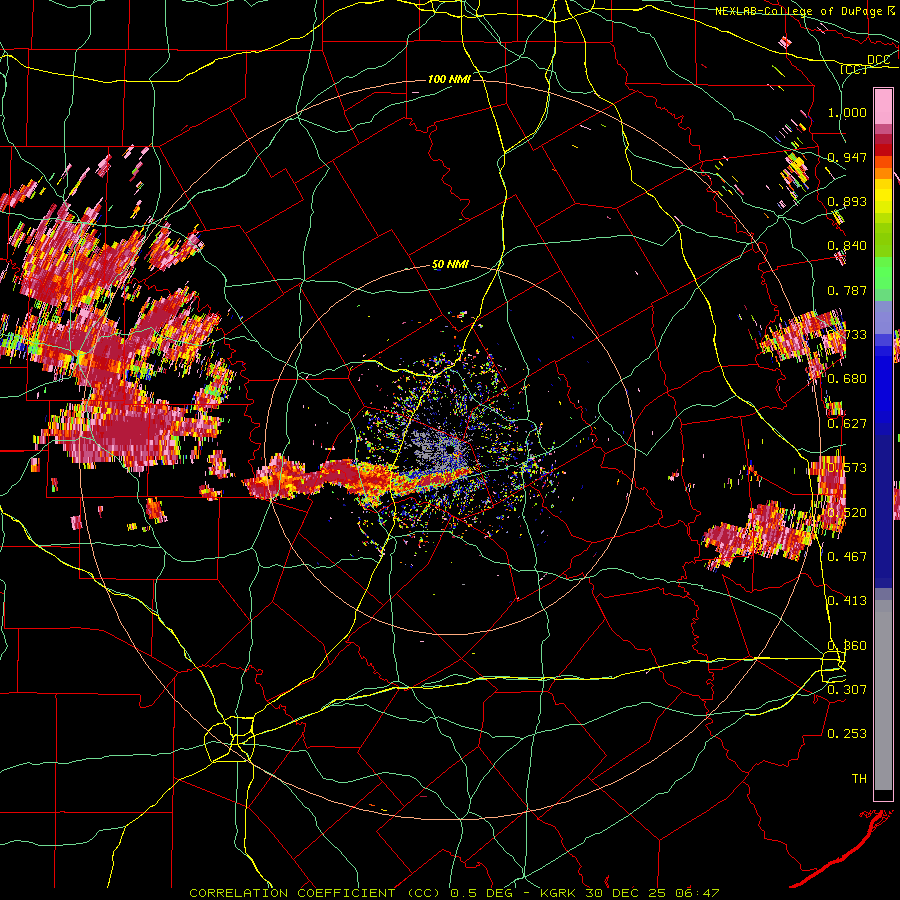The image size is (900, 900).
Task: Click the 1.000 value on the color scale
Action: coord(847,112)
